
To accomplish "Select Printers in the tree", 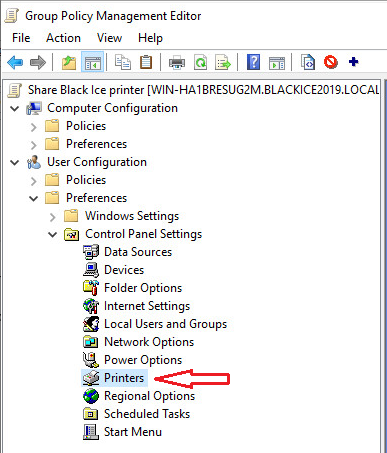I will (124, 378).
